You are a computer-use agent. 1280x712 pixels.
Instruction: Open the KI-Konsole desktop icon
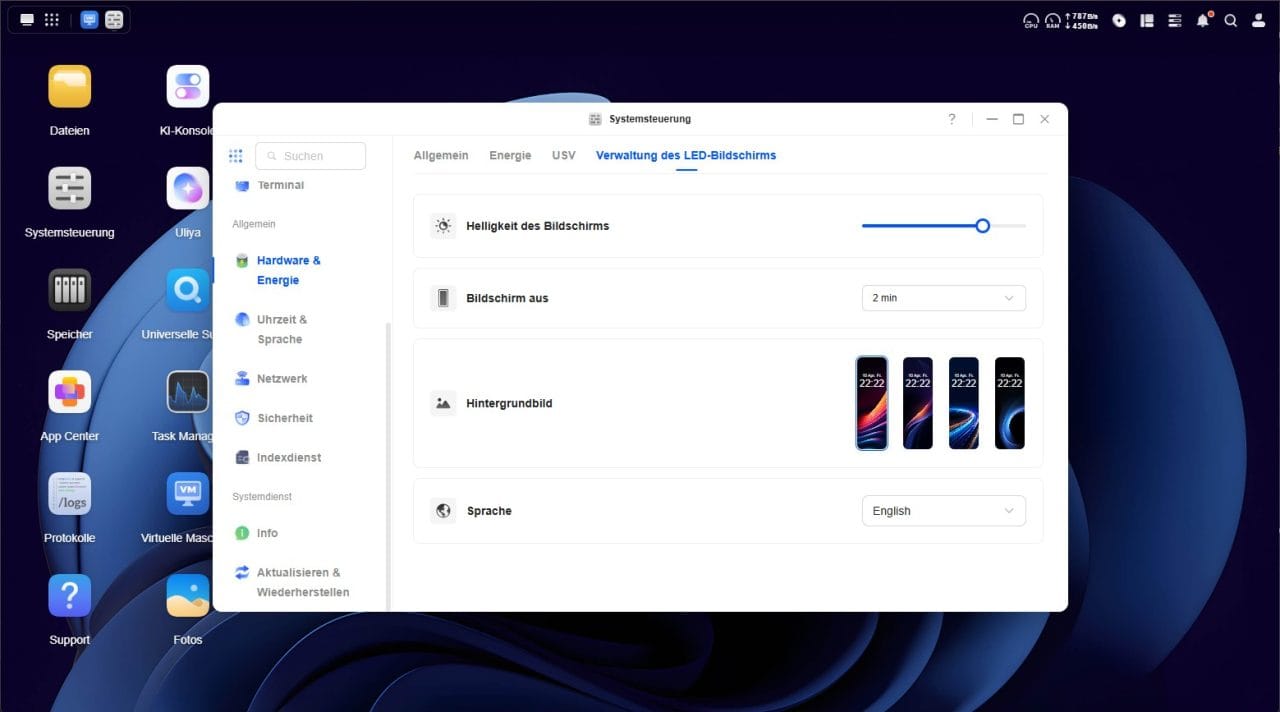(188, 87)
